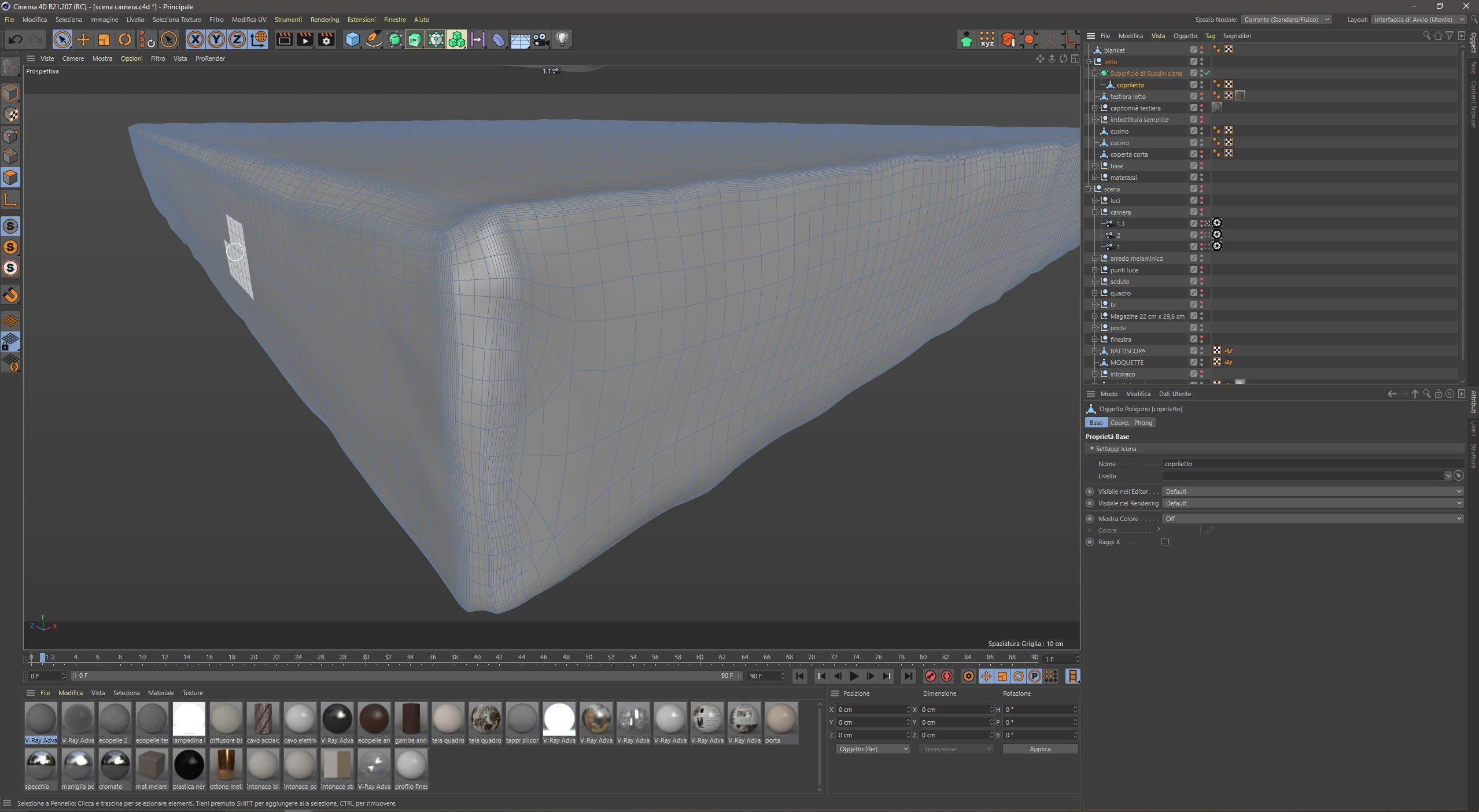Toggle Superficie di Suddivisione green checkmark
This screenshot has width=1479, height=812.
[x=1208, y=73]
